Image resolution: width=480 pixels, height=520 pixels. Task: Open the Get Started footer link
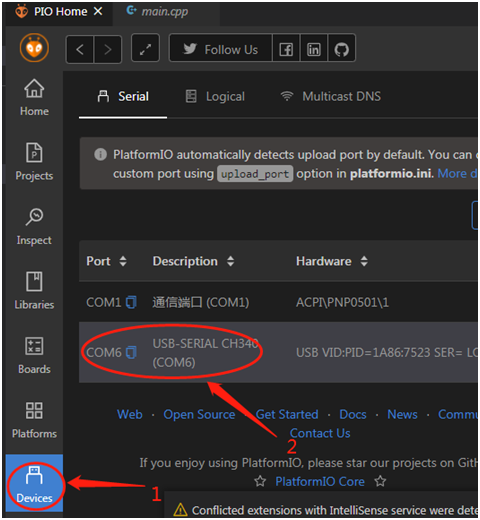coord(287,414)
